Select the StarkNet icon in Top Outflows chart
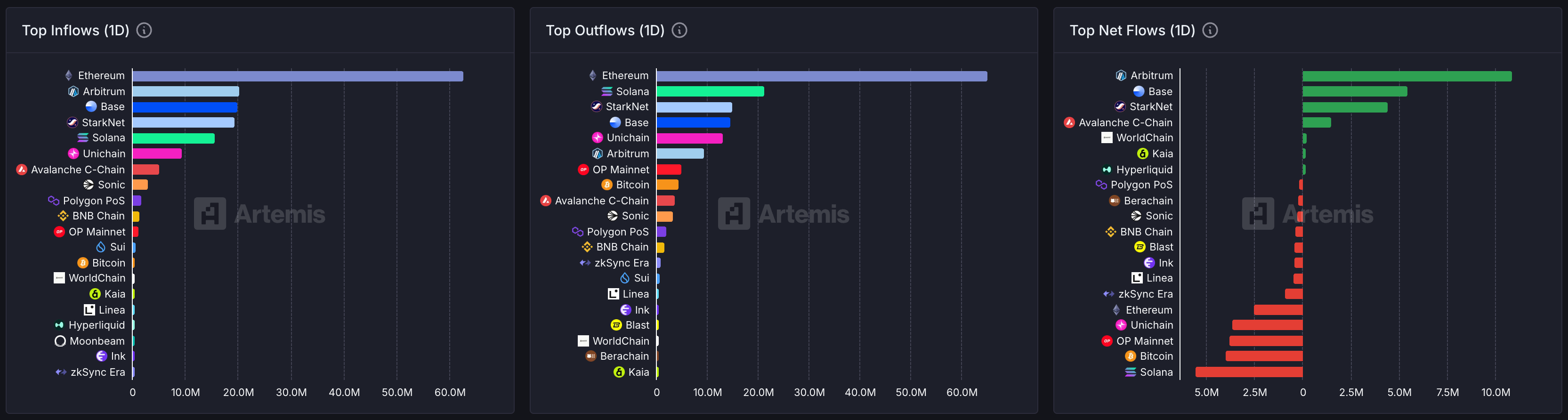The height and width of the screenshot is (420, 1568). tap(597, 106)
